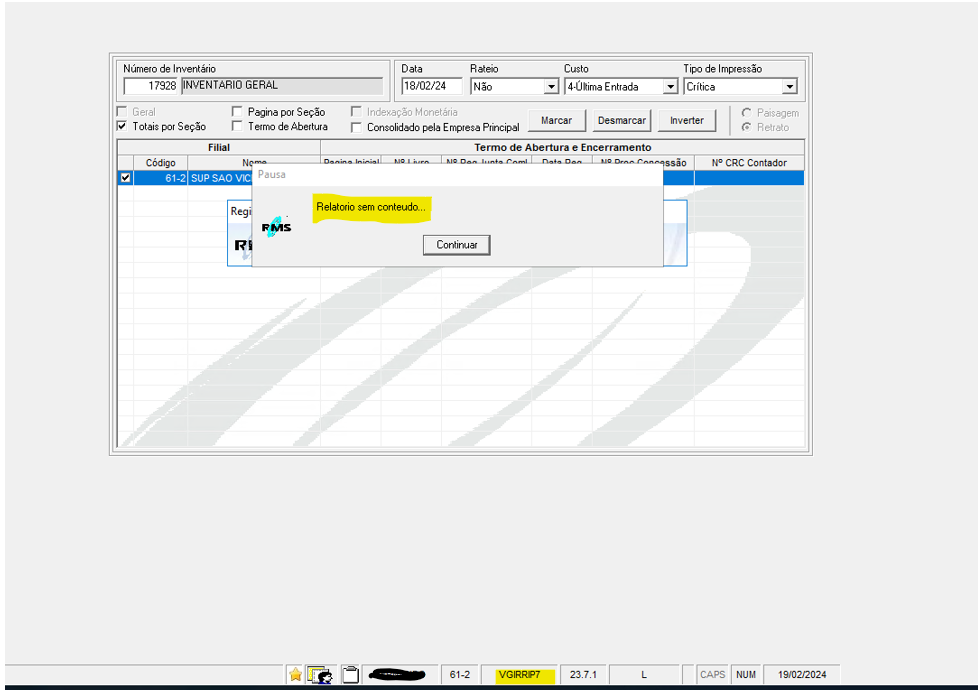Image resolution: width=978 pixels, height=690 pixels.
Task: Click the Desmarcar button
Action: click(x=622, y=121)
